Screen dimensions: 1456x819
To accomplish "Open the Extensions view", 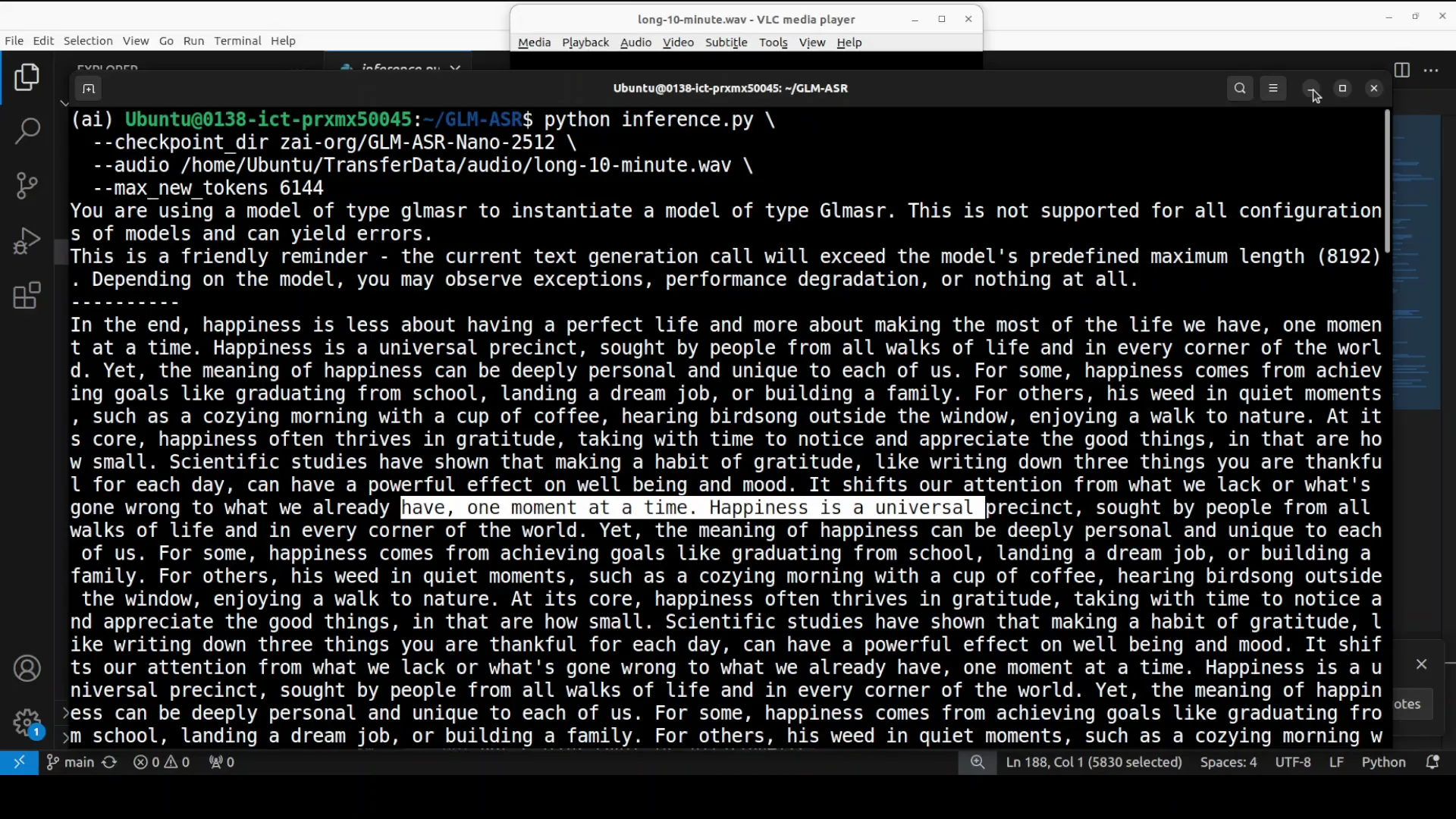I will click(27, 296).
